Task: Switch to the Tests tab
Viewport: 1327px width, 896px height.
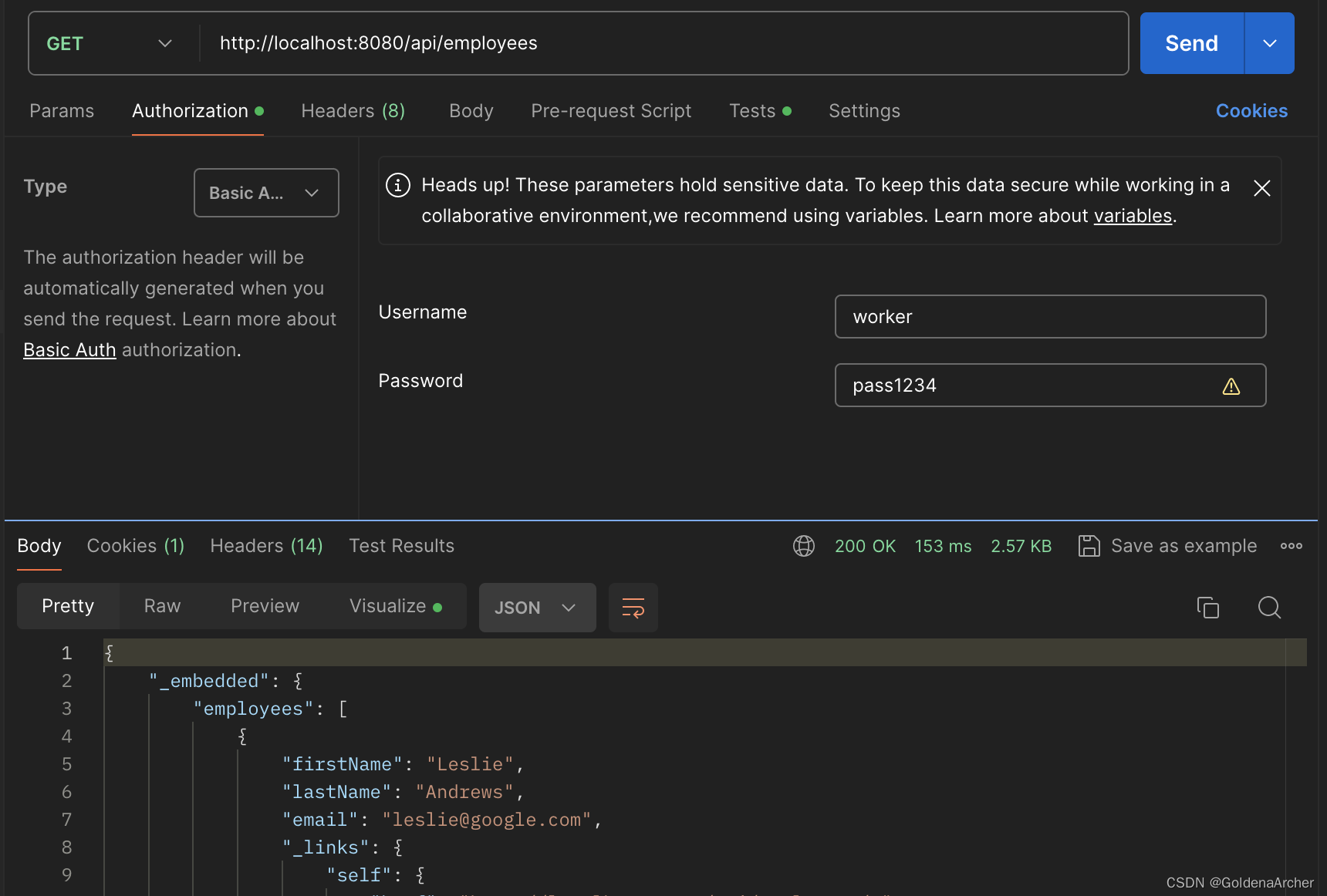Action: pos(760,111)
